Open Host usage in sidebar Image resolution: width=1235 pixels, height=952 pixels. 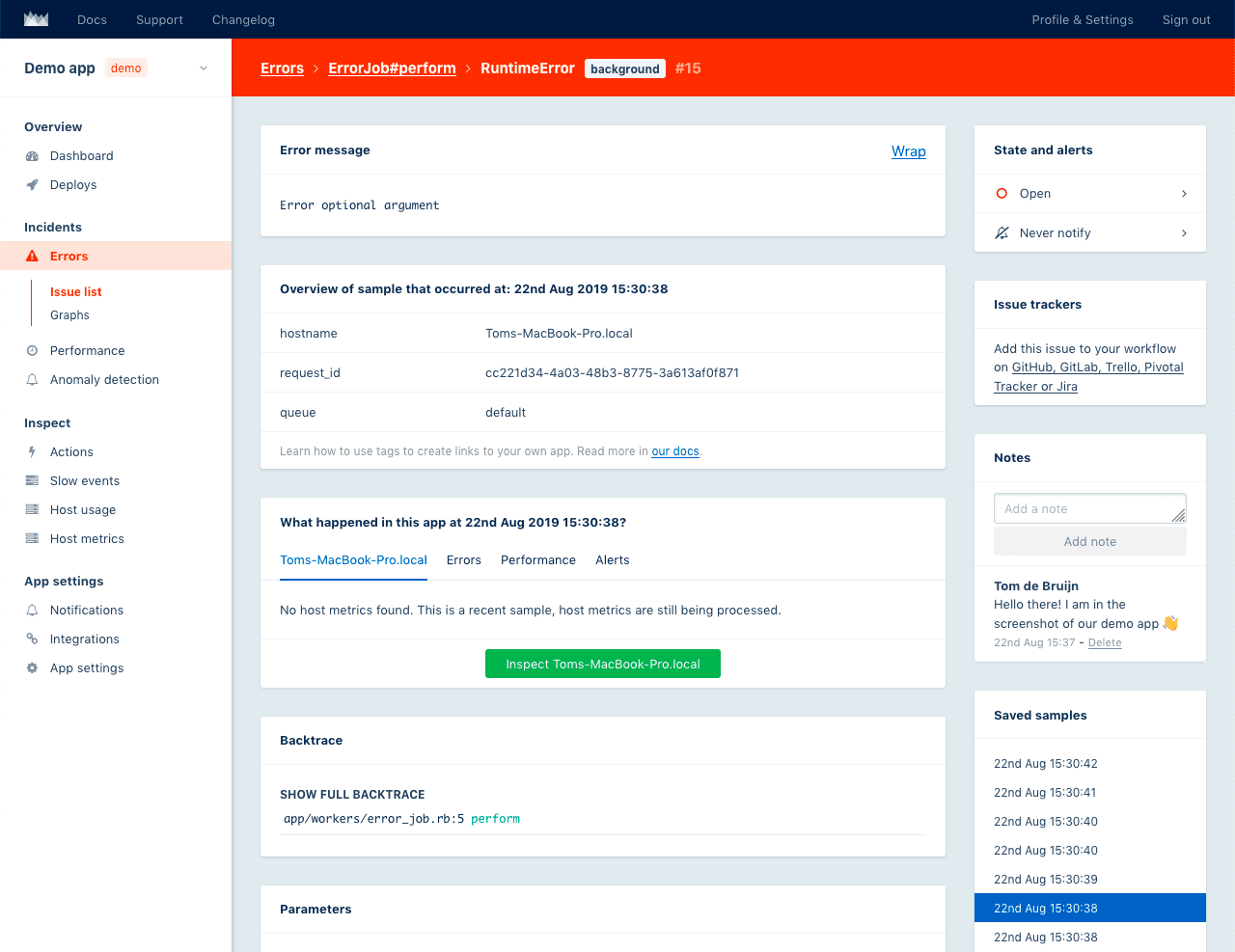[x=83, y=510]
